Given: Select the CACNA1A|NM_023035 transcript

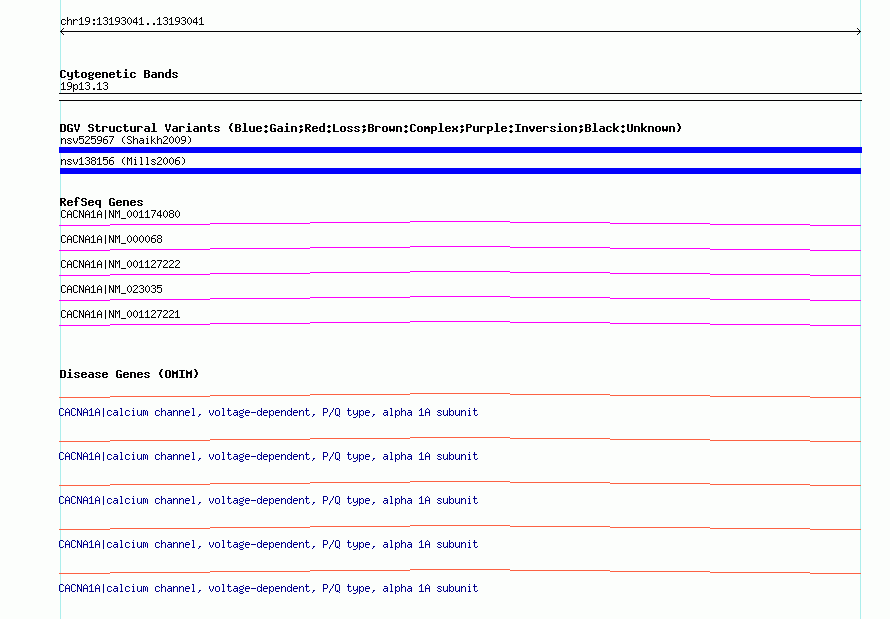Looking at the screenshot, I should point(111,289).
